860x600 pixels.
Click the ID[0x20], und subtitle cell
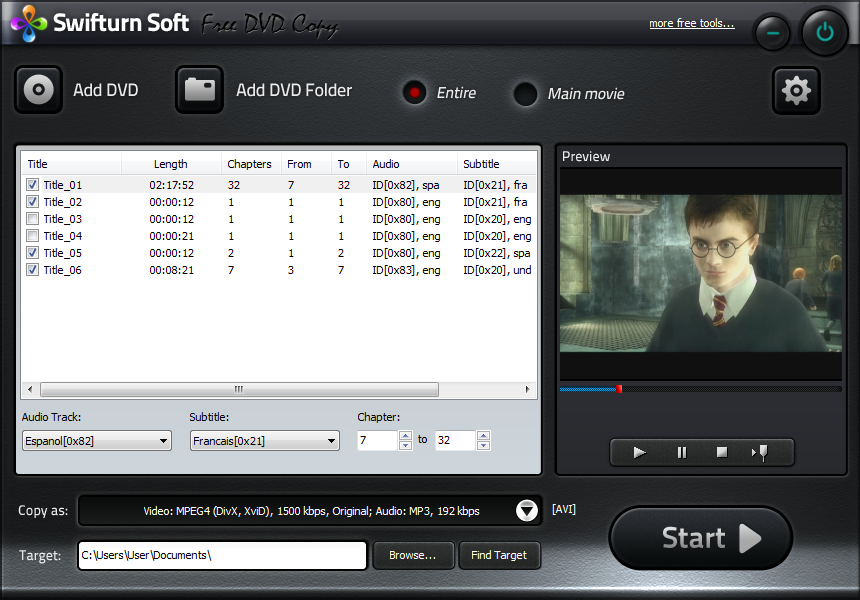coord(497,270)
